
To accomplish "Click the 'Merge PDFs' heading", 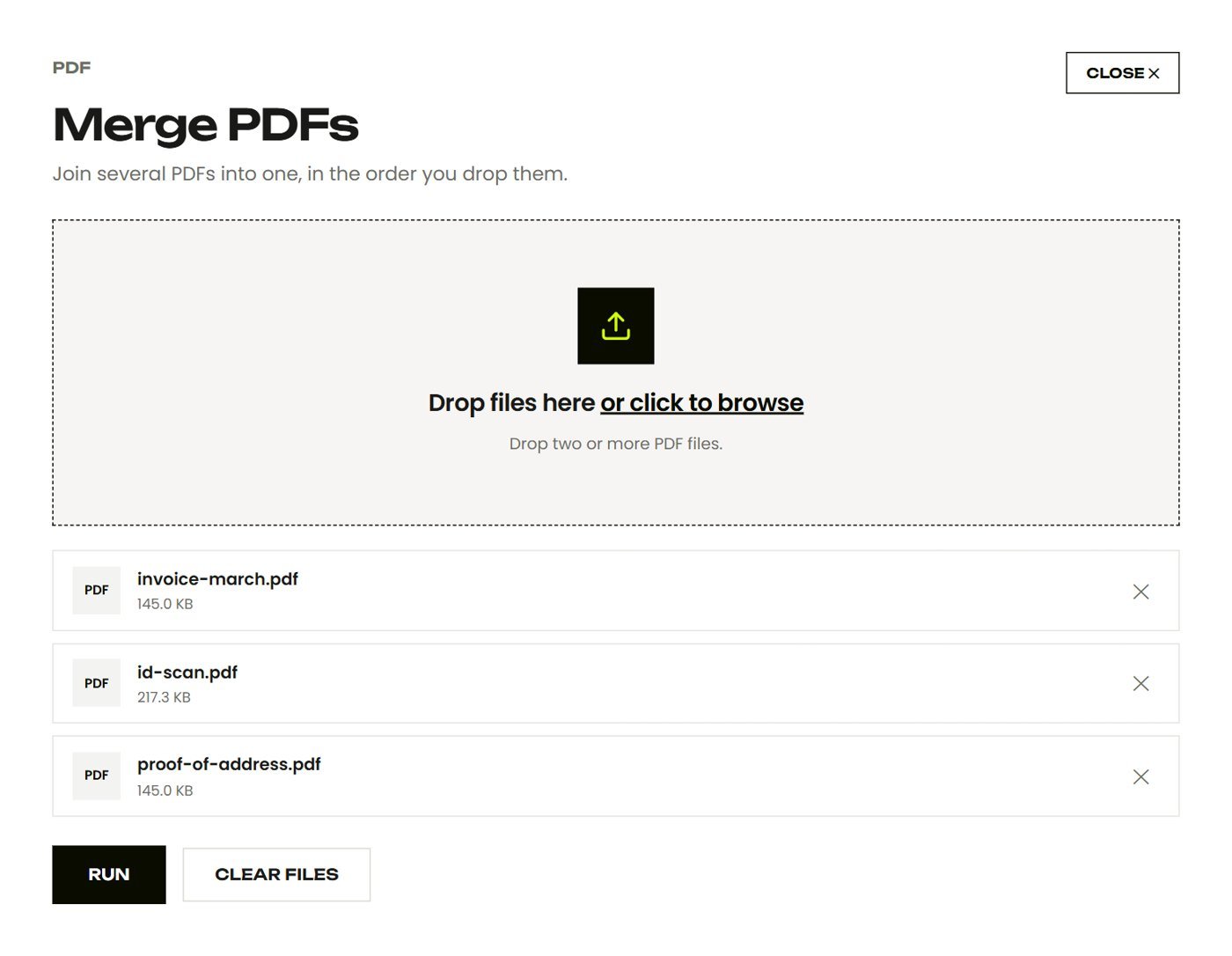I will click(x=206, y=124).
